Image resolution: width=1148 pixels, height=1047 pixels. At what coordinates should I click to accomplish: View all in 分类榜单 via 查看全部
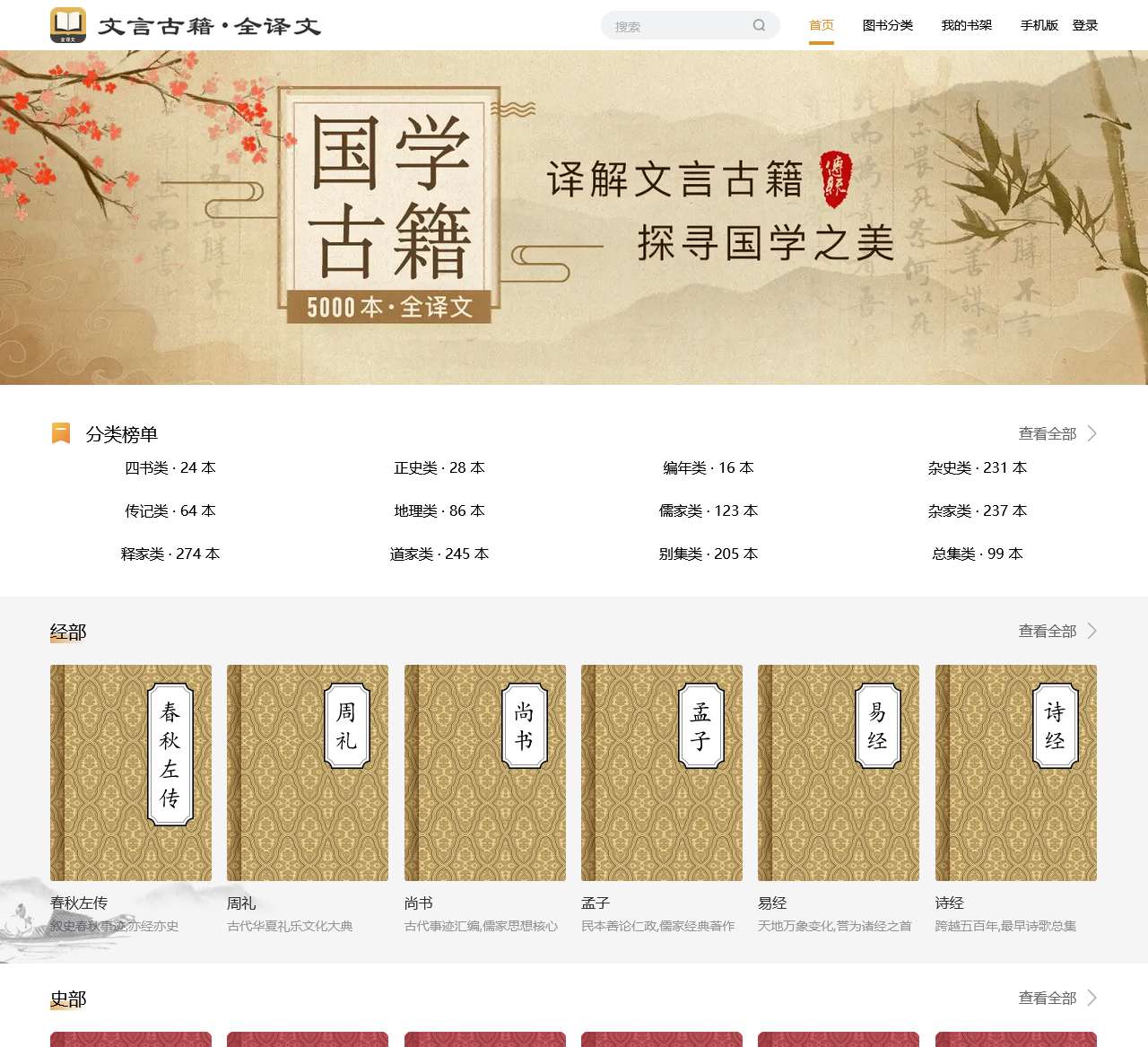click(x=1048, y=433)
